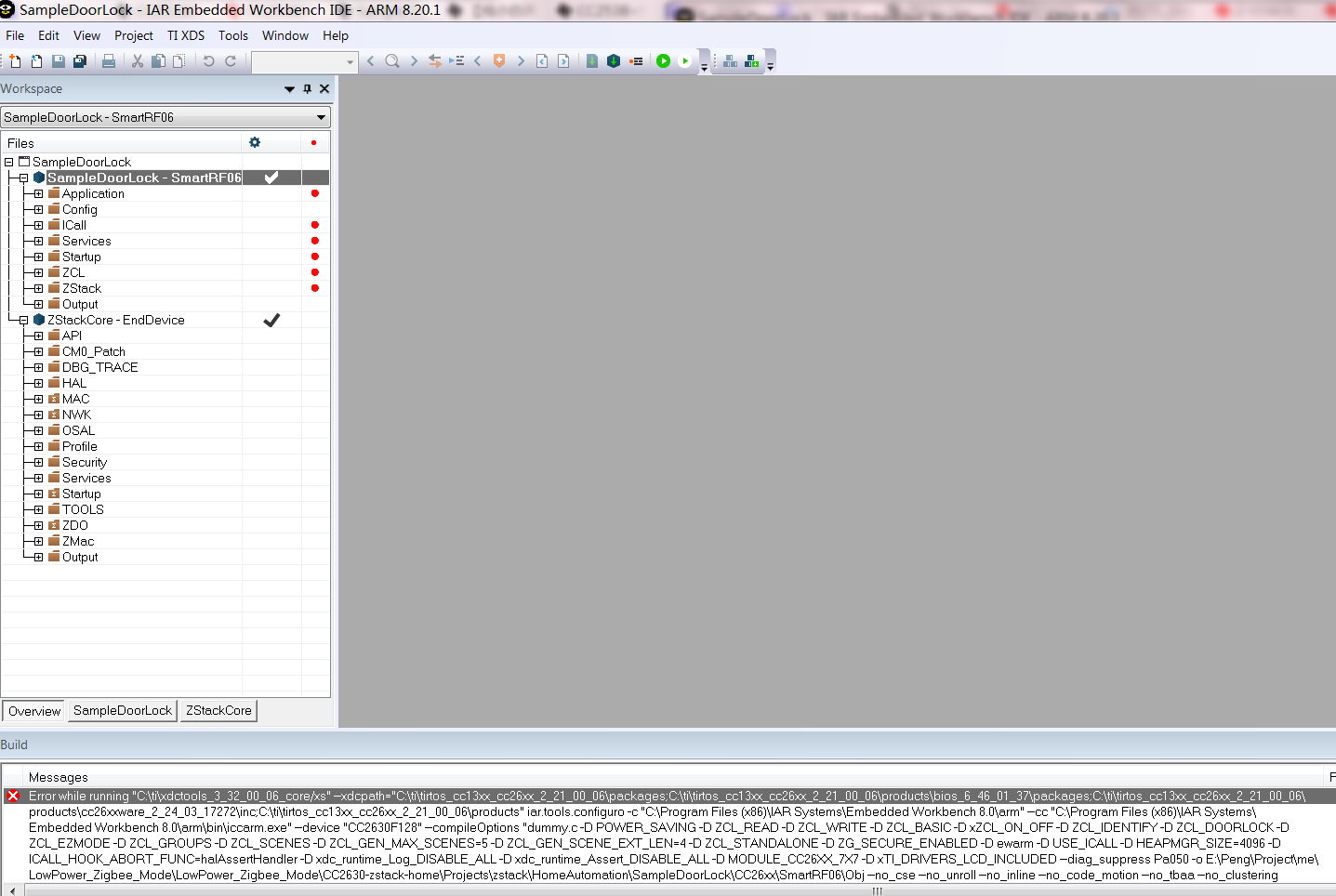This screenshot has width=1336, height=896.
Task: Compile the current file via toolbar
Action: point(592,61)
